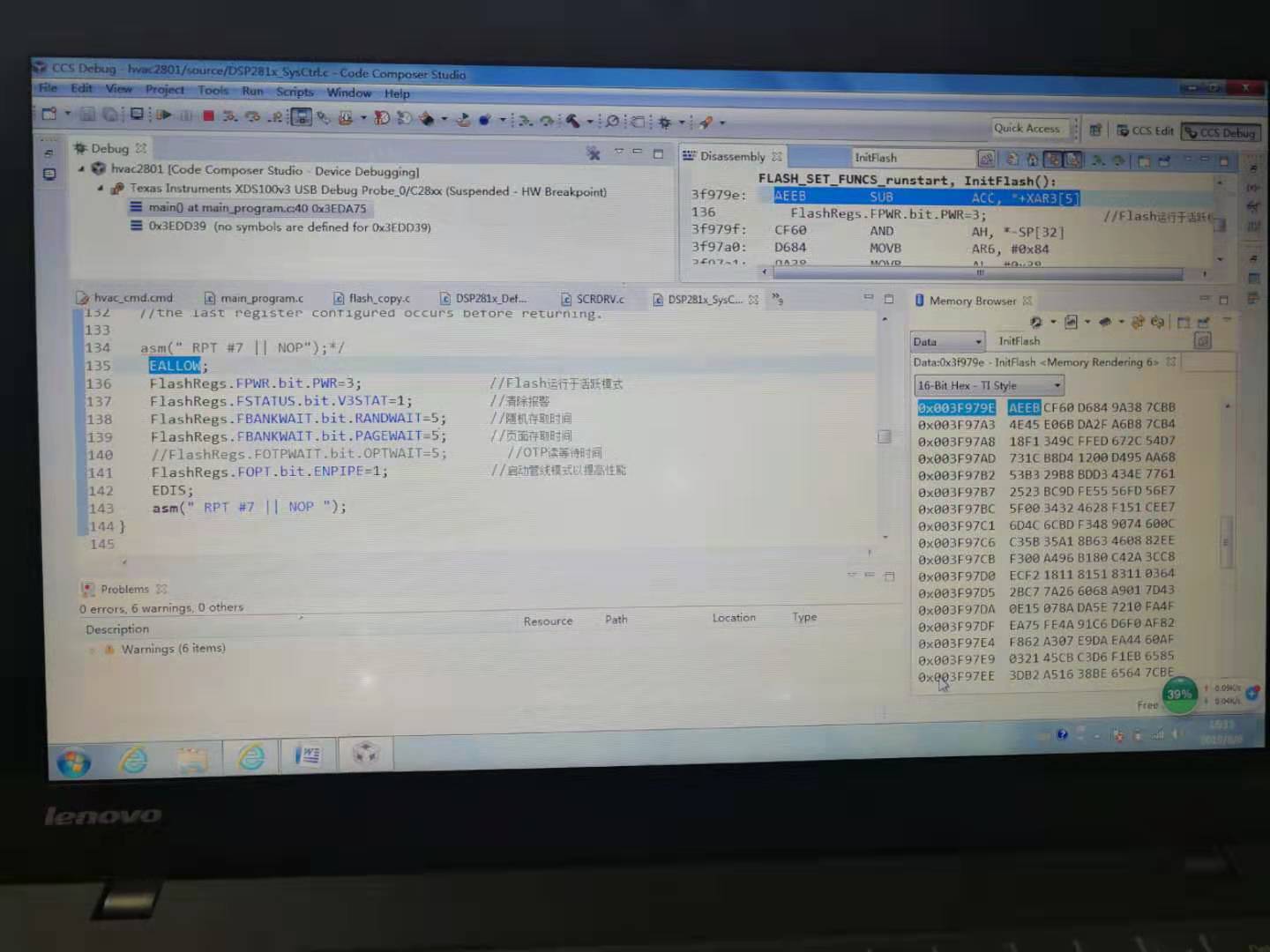Viewport: 1270px width, 952px height.
Task: Click the CCS Debug perspective button
Action: coord(1221,132)
